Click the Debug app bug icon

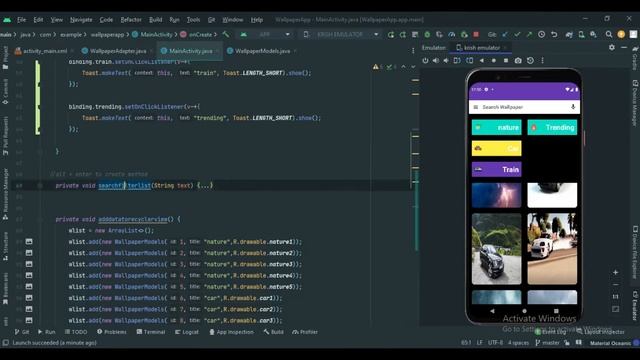pos(427,35)
